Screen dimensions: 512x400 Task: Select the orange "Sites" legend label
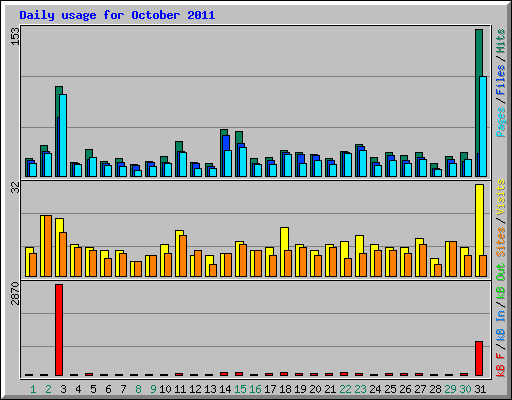coord(500,242)
